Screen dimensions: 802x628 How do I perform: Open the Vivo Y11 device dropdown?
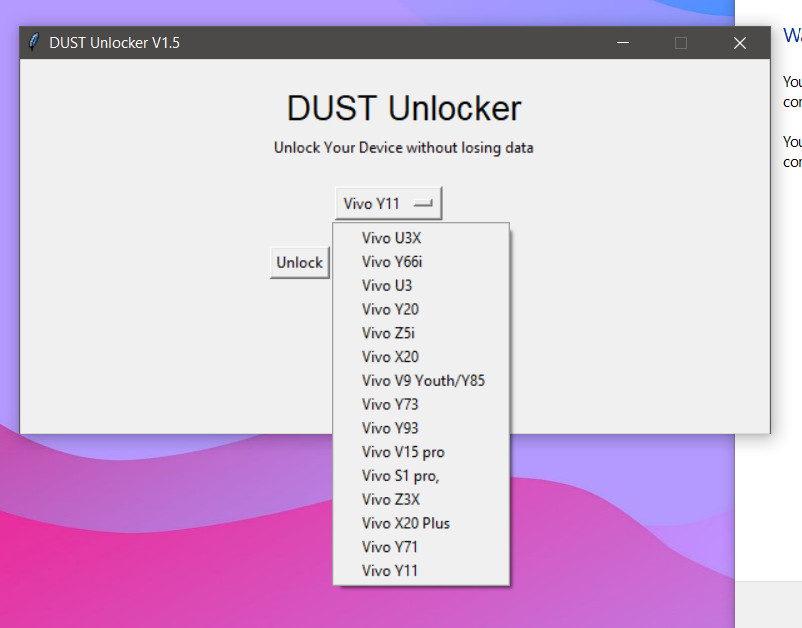(x=388, y=204)
